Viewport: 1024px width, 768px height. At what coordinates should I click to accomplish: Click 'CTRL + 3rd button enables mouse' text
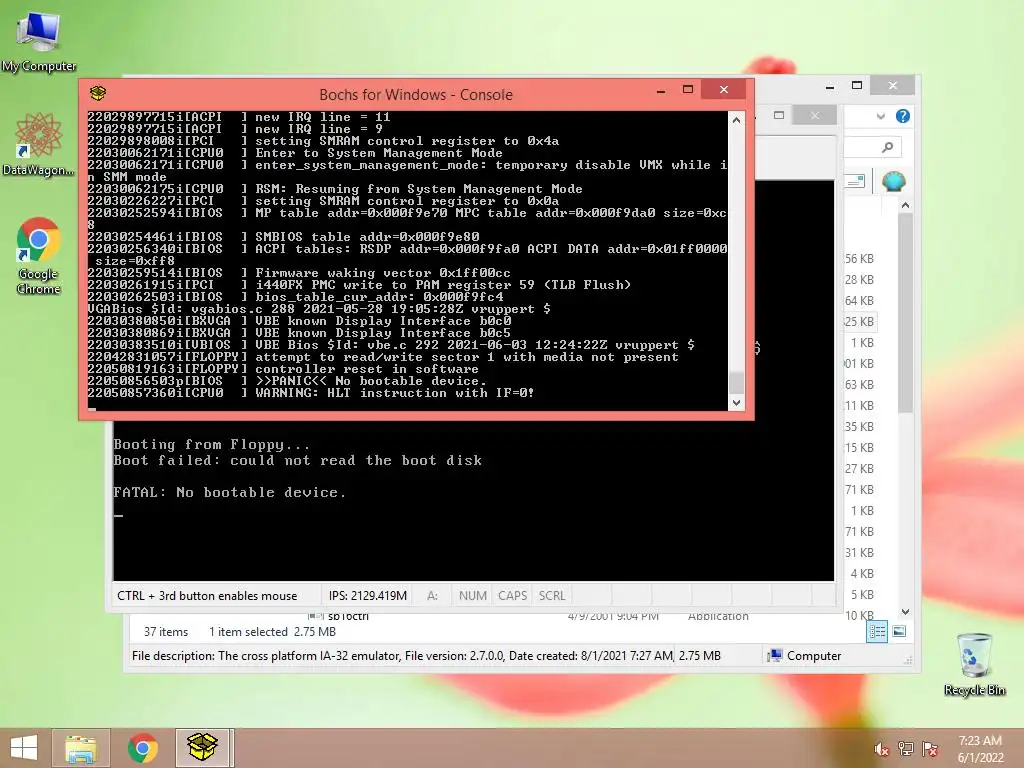207,596
